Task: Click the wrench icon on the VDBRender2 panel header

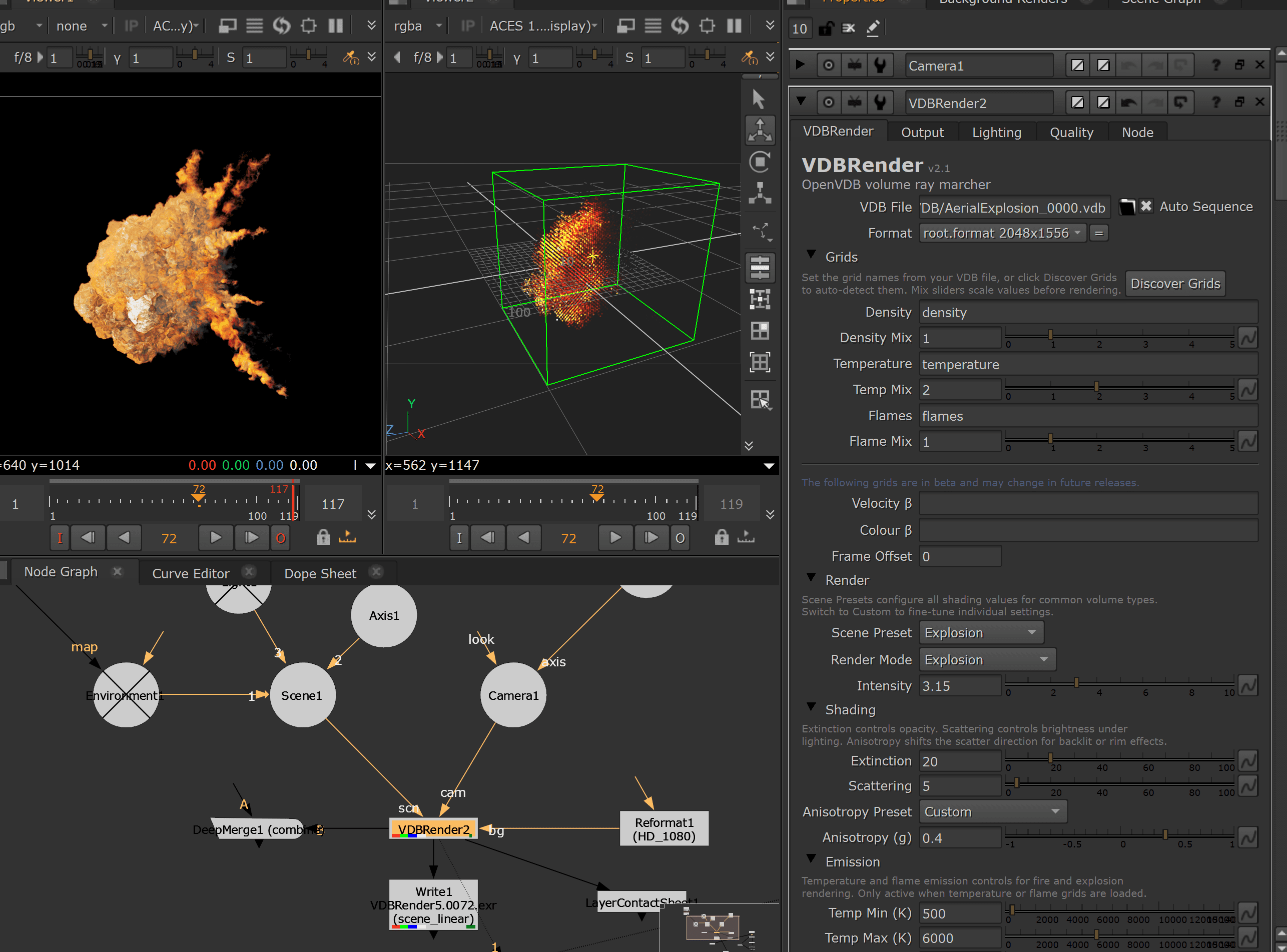Action: (880, 102)
